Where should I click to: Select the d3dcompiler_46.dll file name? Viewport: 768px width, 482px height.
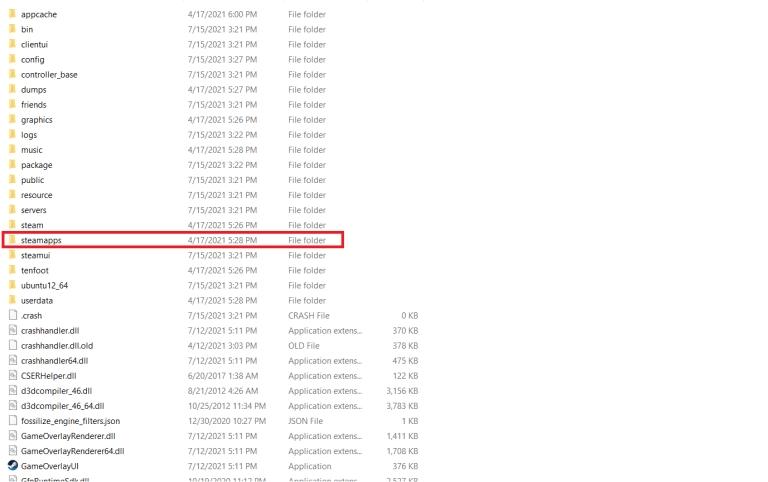click(56, 391)
